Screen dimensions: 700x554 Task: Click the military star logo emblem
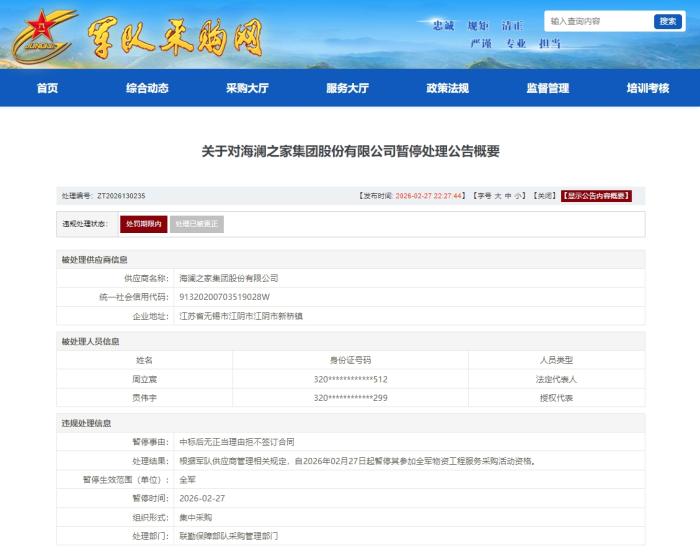pos(42,36)
